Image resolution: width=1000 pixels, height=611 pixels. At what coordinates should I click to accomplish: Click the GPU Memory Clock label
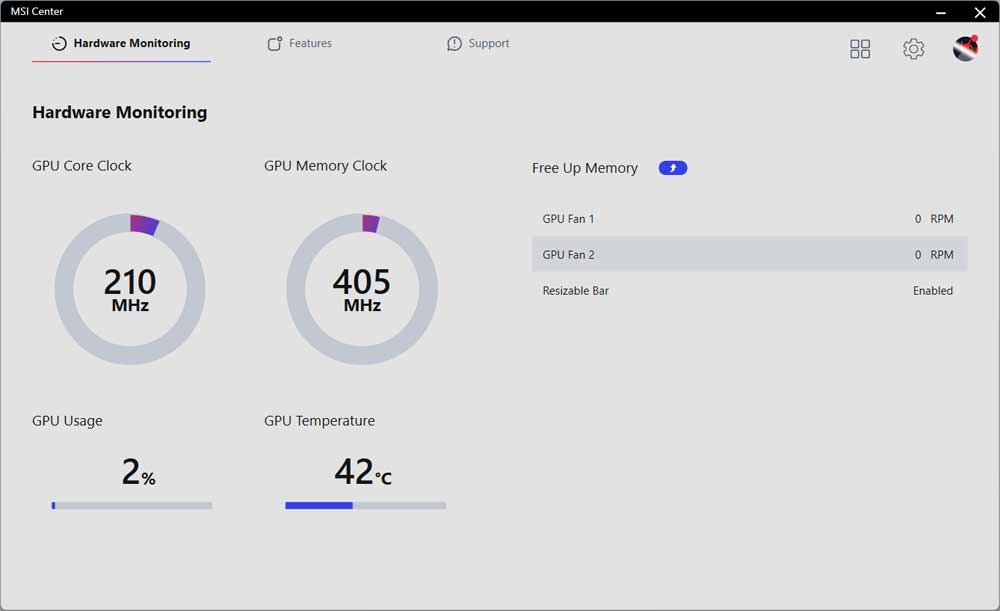point(325,166)
